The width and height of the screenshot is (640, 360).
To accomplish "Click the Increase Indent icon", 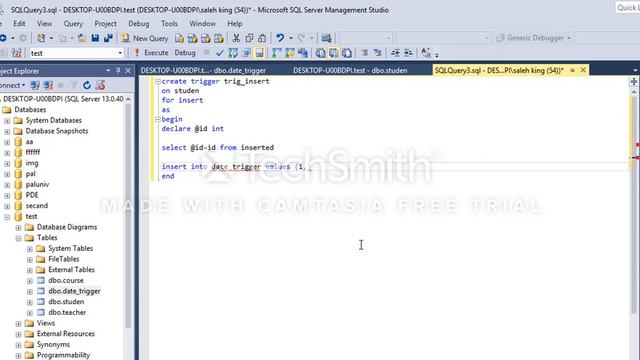I will tap(408, 53).
